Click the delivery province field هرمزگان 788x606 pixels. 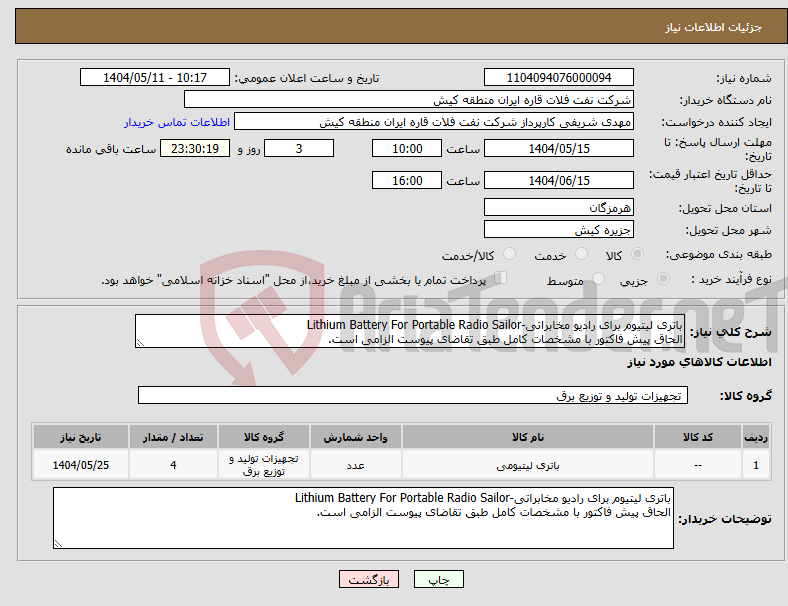(x=559, y=207)
